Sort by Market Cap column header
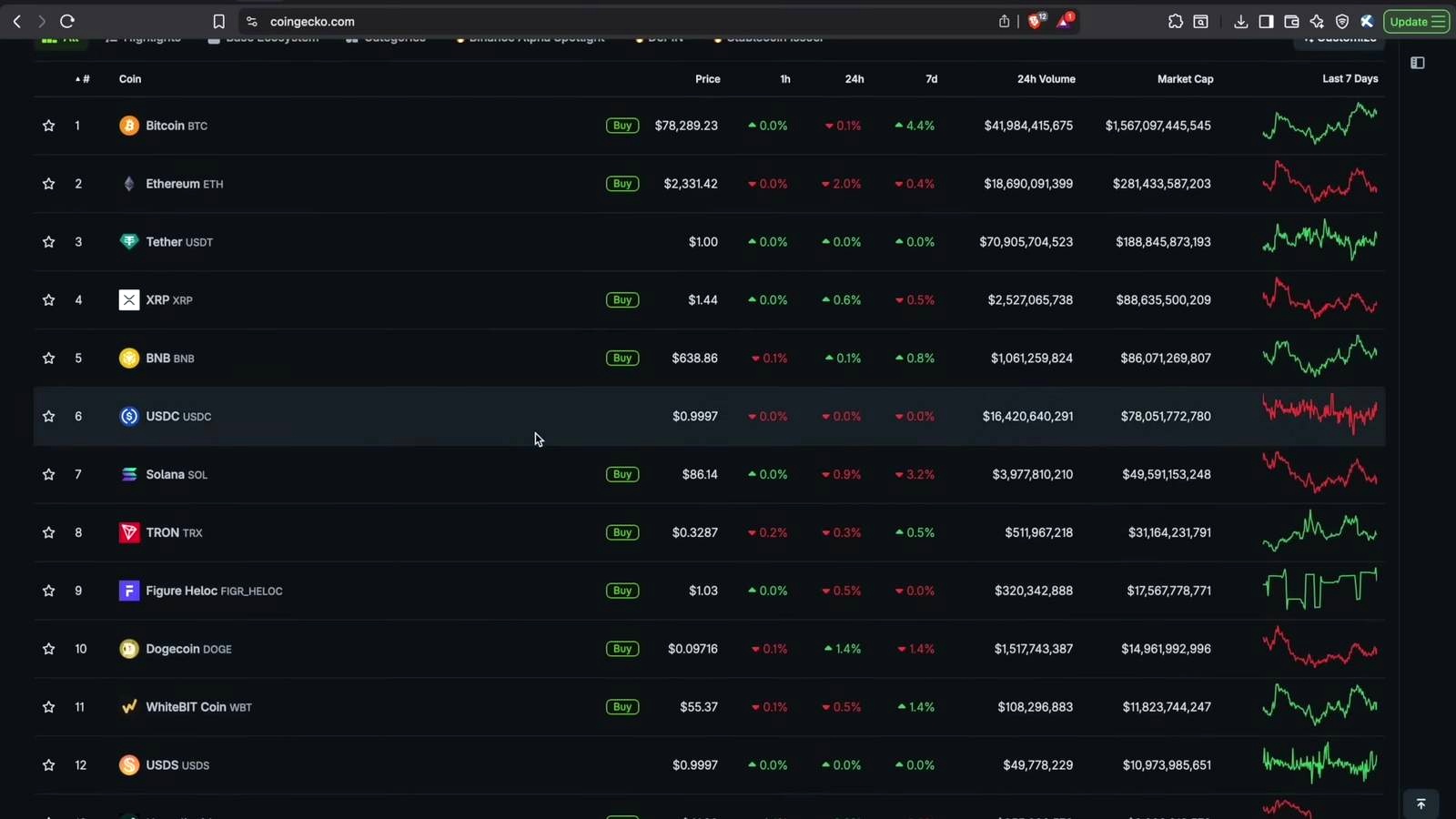The width and height of the screenshot is (1456, 819). point(1185,79)
